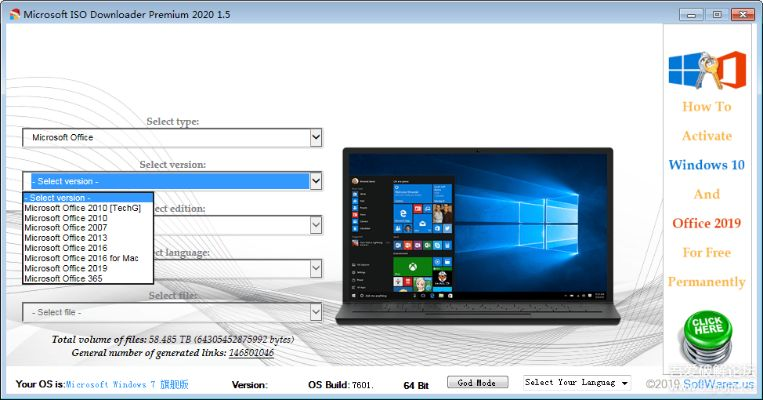Click the Total volume of files text

coord(173,340)
